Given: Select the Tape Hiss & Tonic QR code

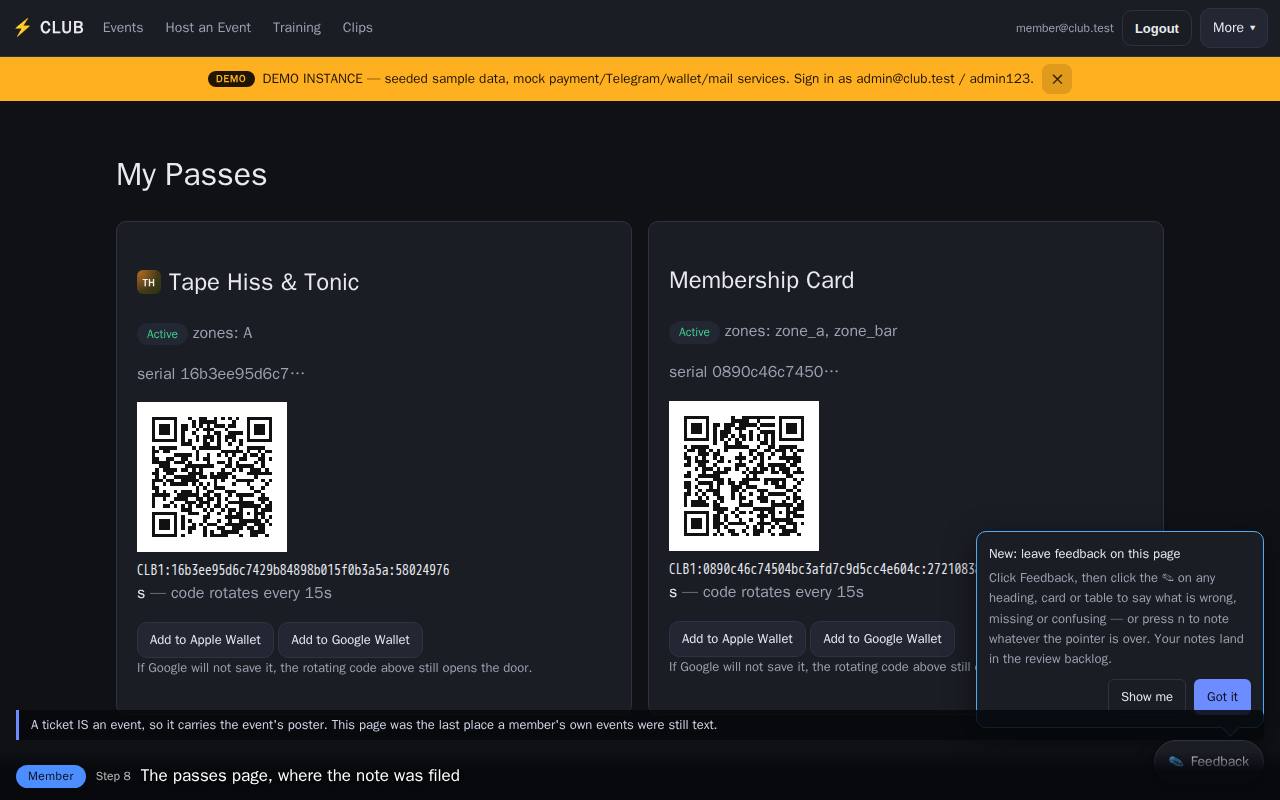Looking at the screenshot, I should point(212,477).
